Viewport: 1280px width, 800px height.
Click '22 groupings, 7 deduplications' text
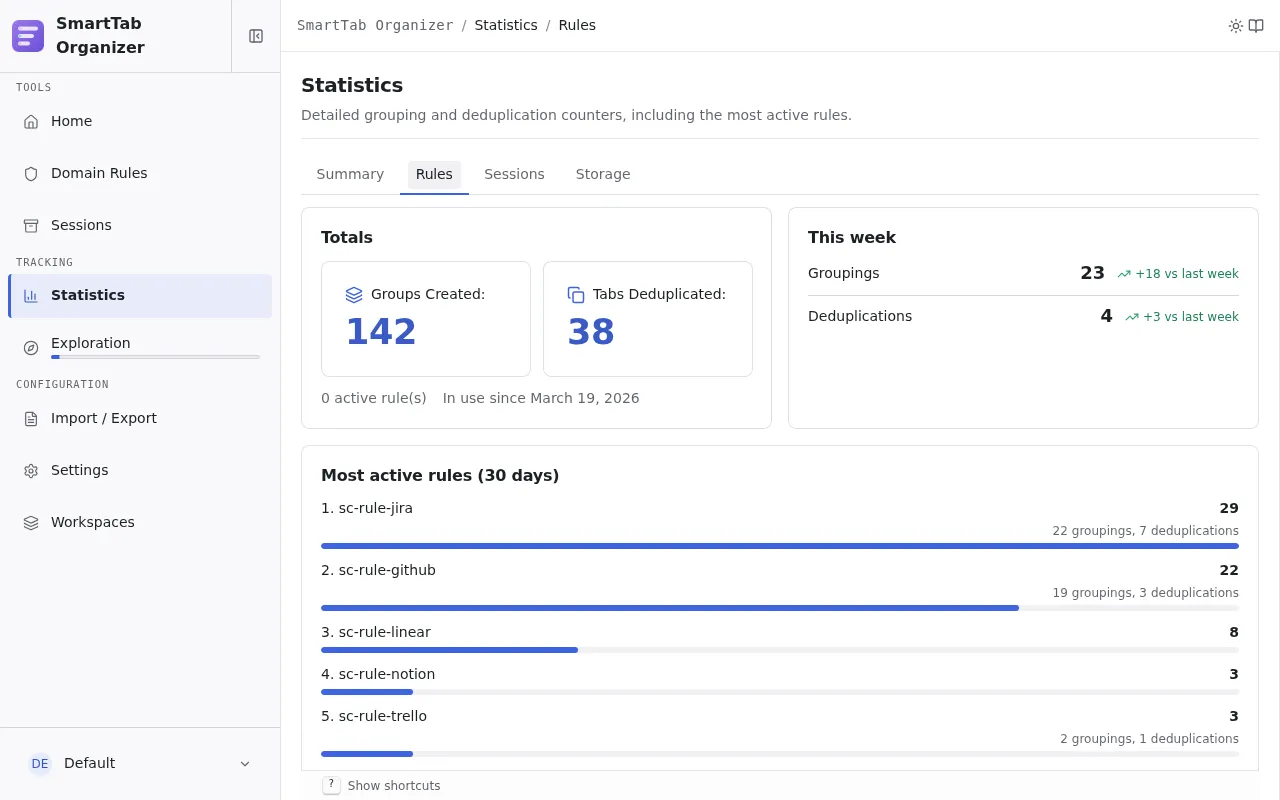[x=1145, y=531]
